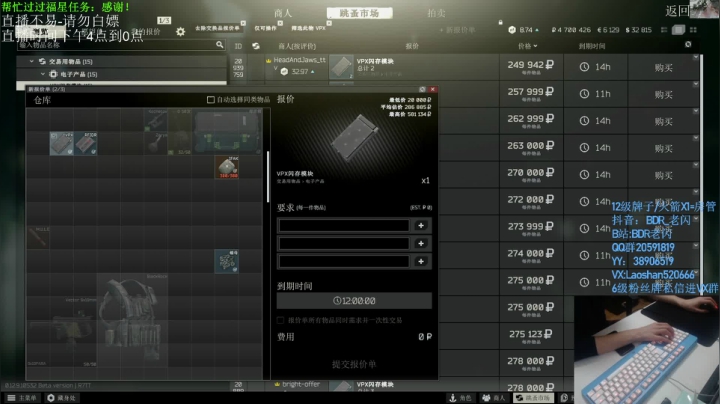Click the lock icon near new offer
Screen dimensions: 720x404
501,22
